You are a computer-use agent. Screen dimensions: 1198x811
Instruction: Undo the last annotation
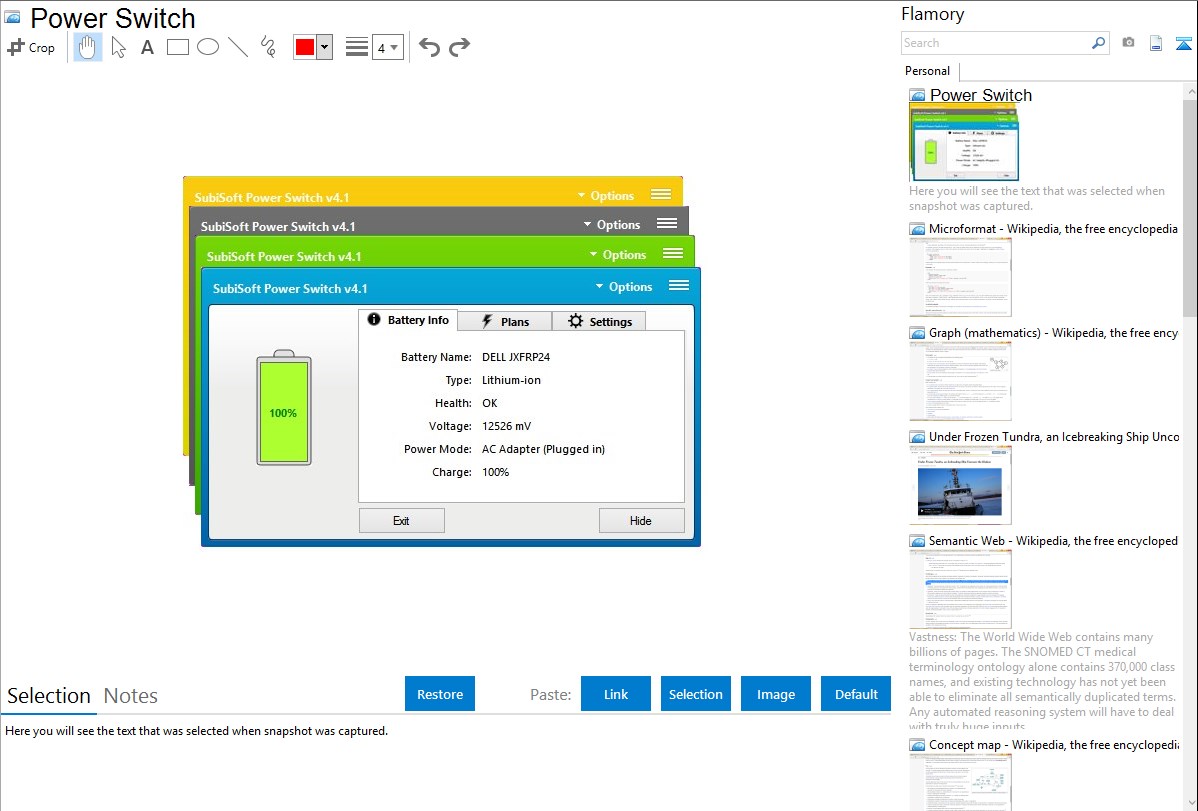coord(429,47)
